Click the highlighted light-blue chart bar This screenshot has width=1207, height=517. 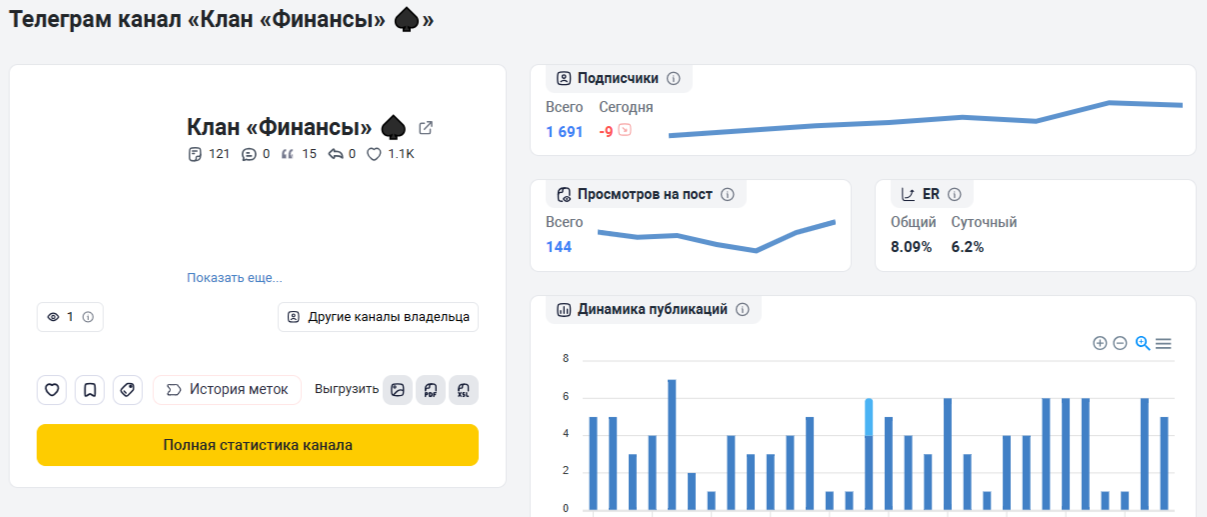[x=869, y=417]
